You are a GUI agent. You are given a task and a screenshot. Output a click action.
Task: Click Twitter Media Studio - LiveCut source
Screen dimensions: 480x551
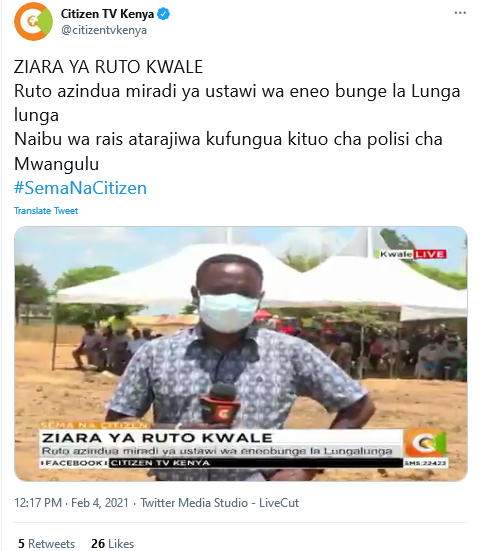click(x=220, y=503)
